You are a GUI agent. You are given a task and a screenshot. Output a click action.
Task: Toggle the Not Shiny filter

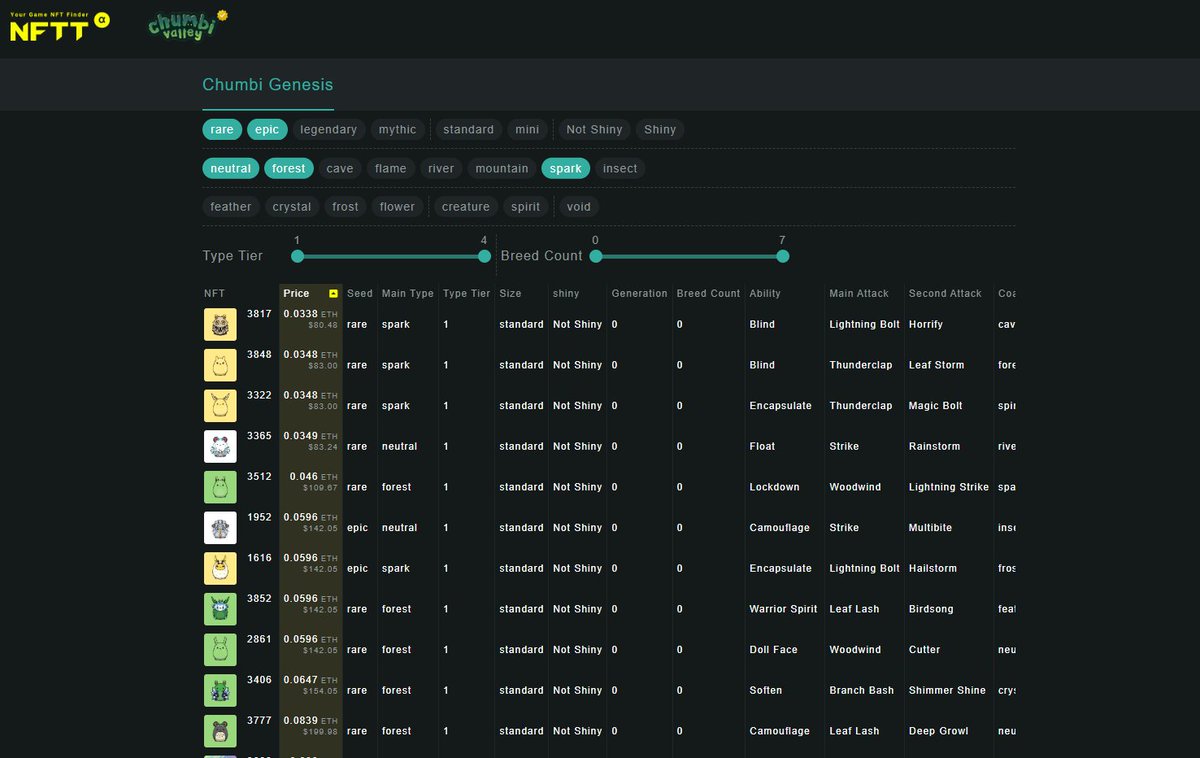594,129
